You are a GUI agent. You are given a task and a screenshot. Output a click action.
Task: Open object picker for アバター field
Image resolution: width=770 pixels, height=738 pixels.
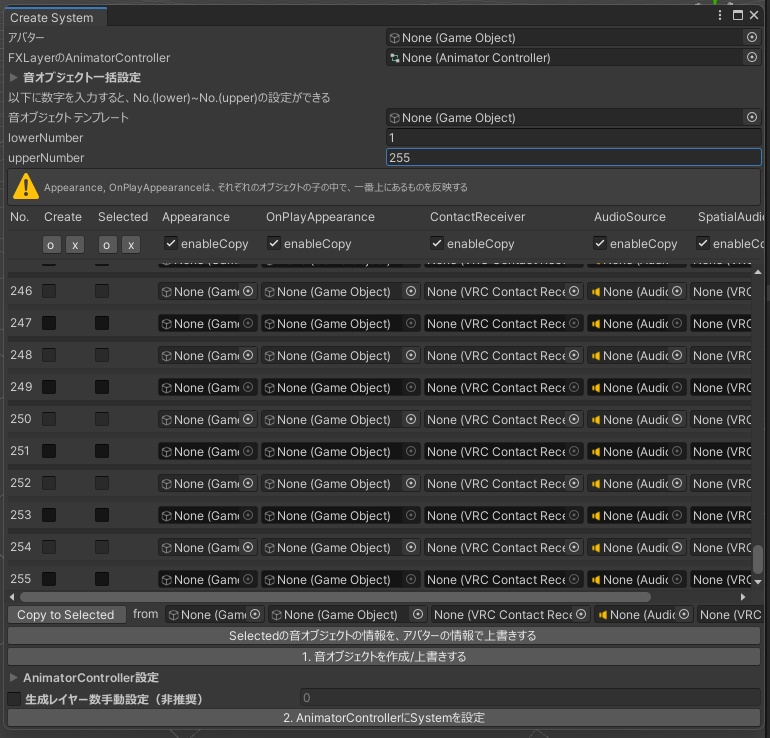pyautogui.click(x=751, y=37)
